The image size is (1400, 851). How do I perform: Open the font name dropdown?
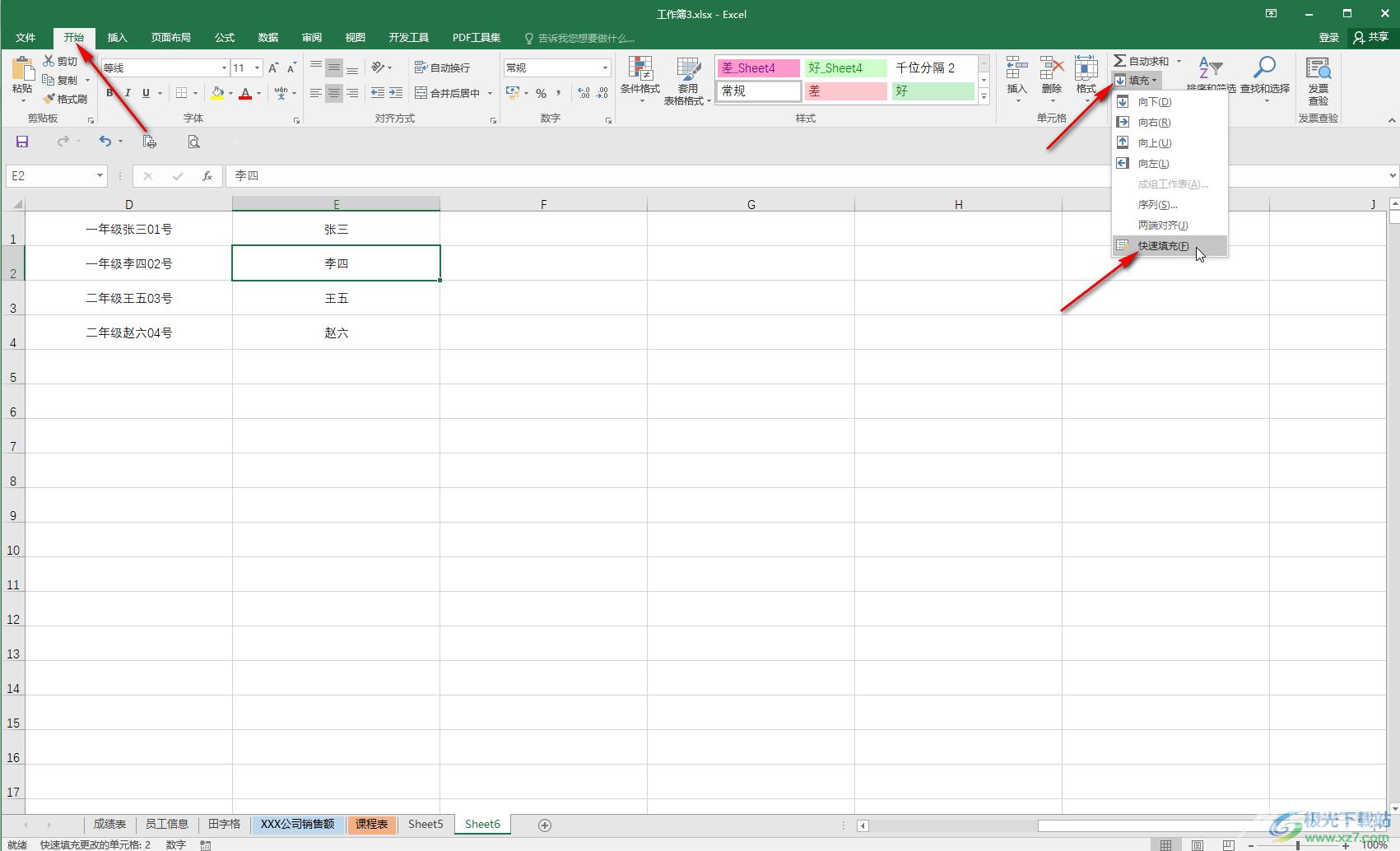pyautogui.click(x=223, y=67)
